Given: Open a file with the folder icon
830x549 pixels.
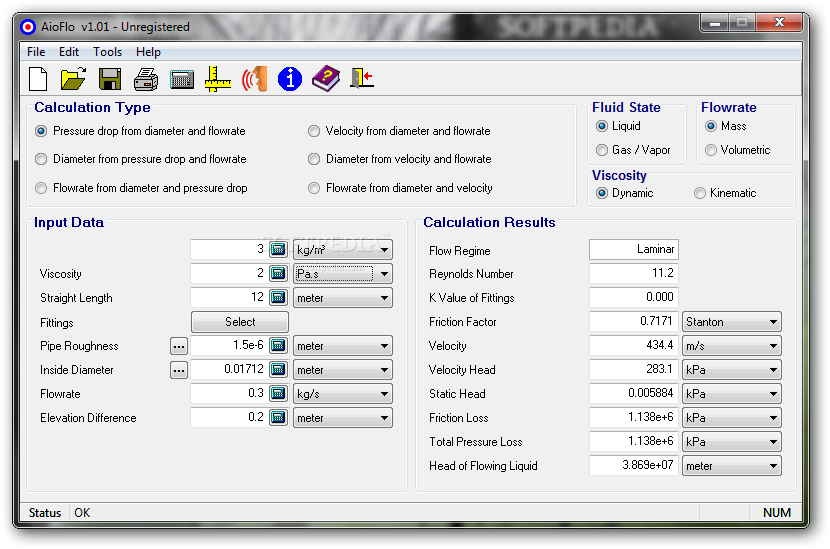Looking at the screenshot, I should (73, 79).
